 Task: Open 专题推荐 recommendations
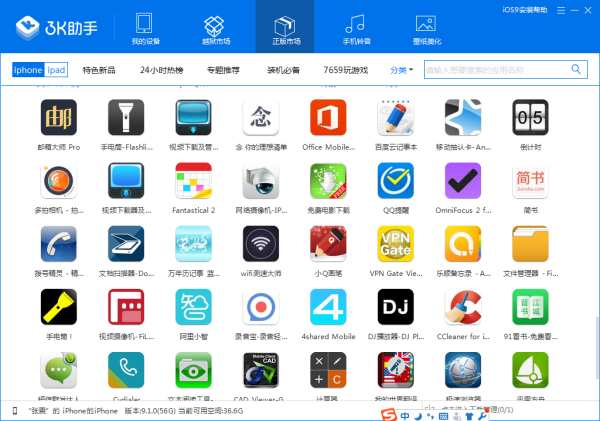pos(223,70)
